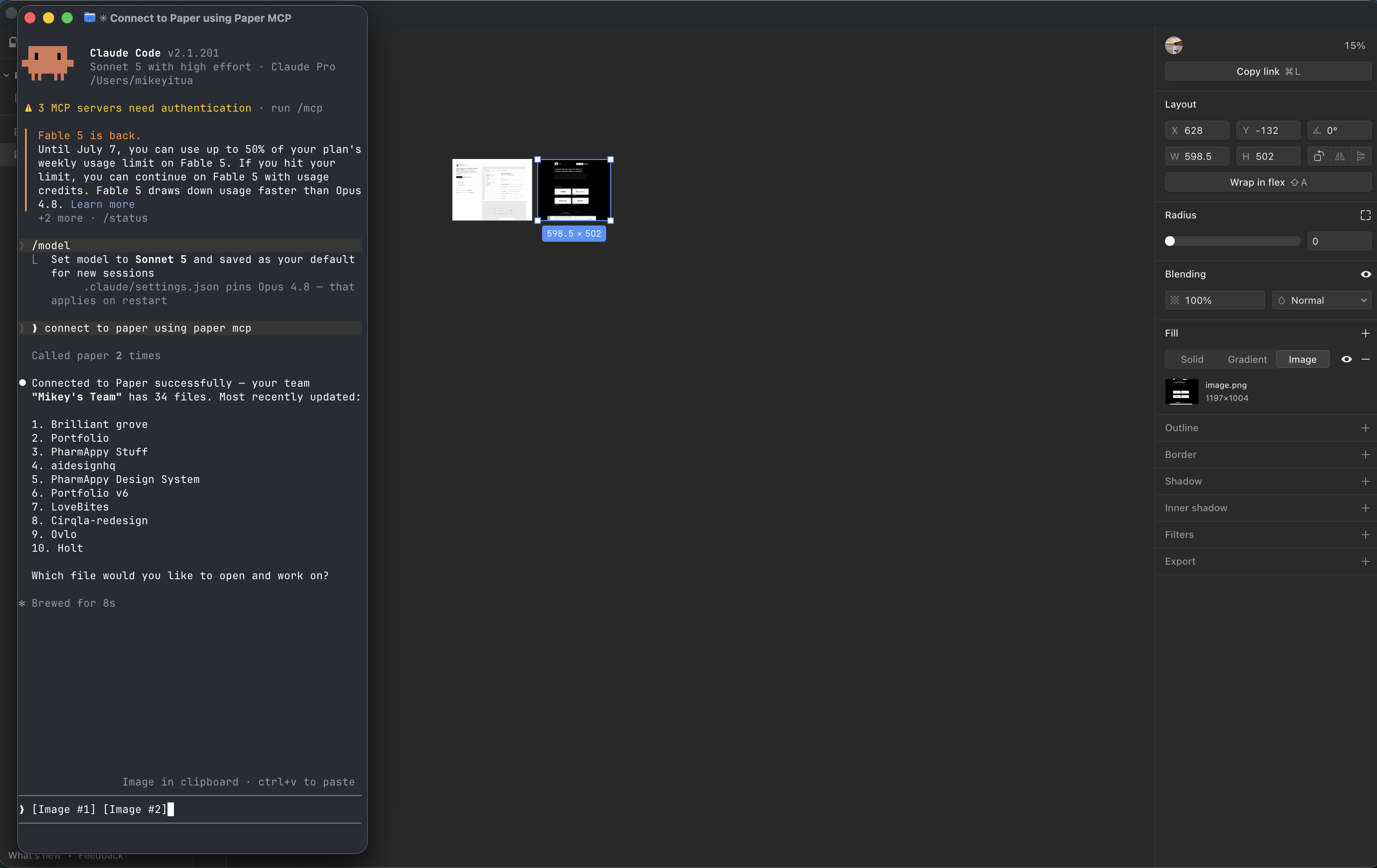Click the yellow minimize button of terminal
The image size is (1377, 868).
pos(49,18)
